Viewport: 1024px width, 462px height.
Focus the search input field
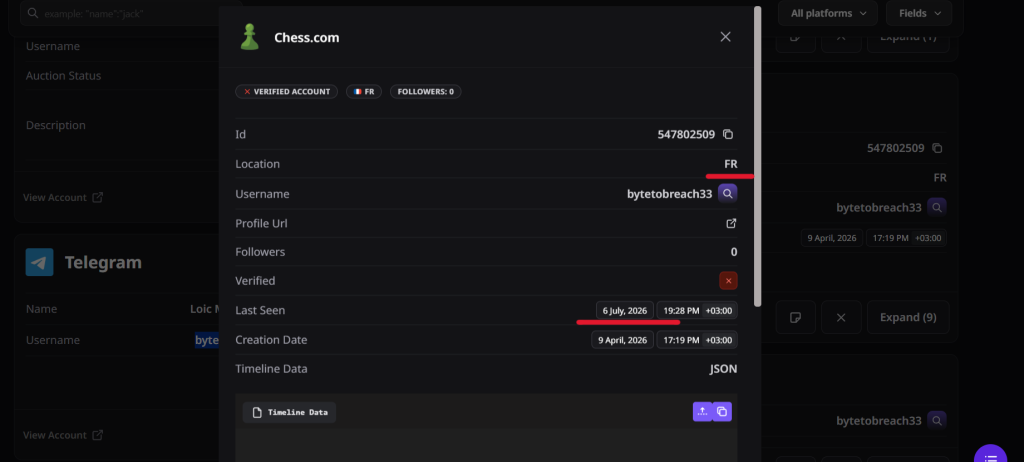131,13
